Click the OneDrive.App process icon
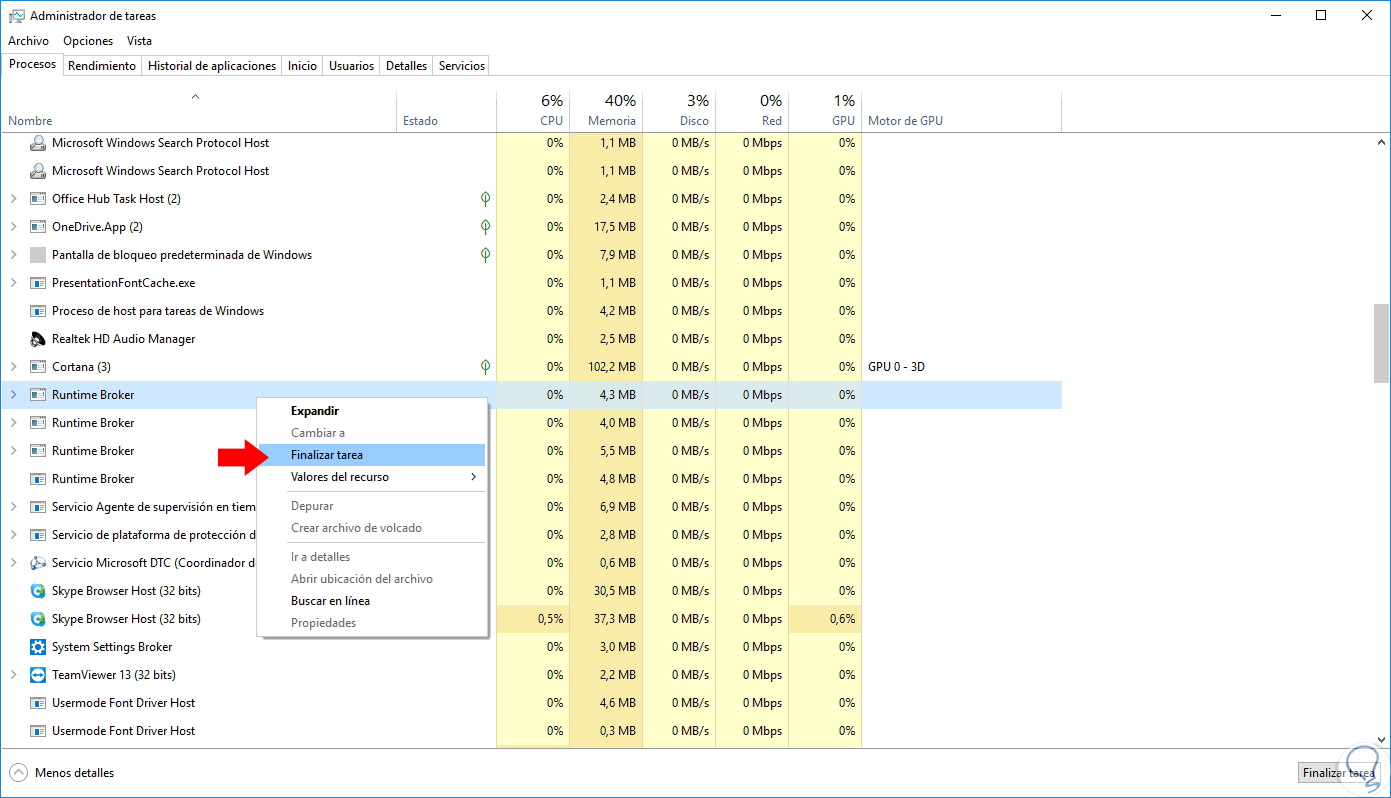Viewport: 1391px width, 798px height. click(x=38, y=227)
